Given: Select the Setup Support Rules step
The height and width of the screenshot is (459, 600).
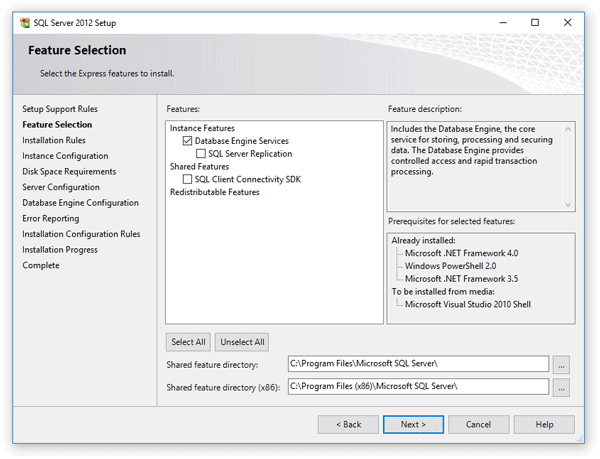Looking at the screenshot, I should coord(60,109).
